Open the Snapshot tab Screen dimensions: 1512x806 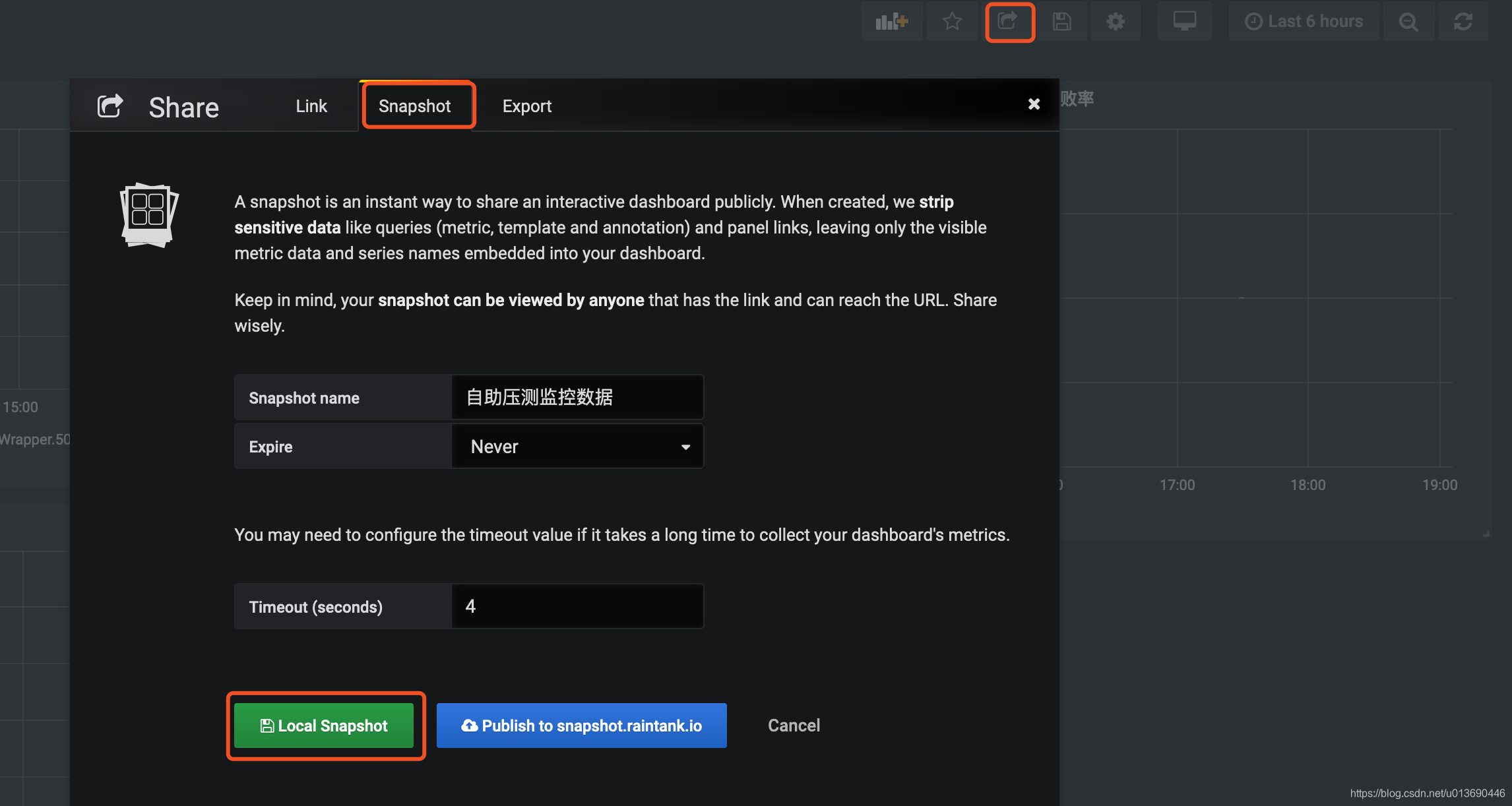tap(414, 106)
